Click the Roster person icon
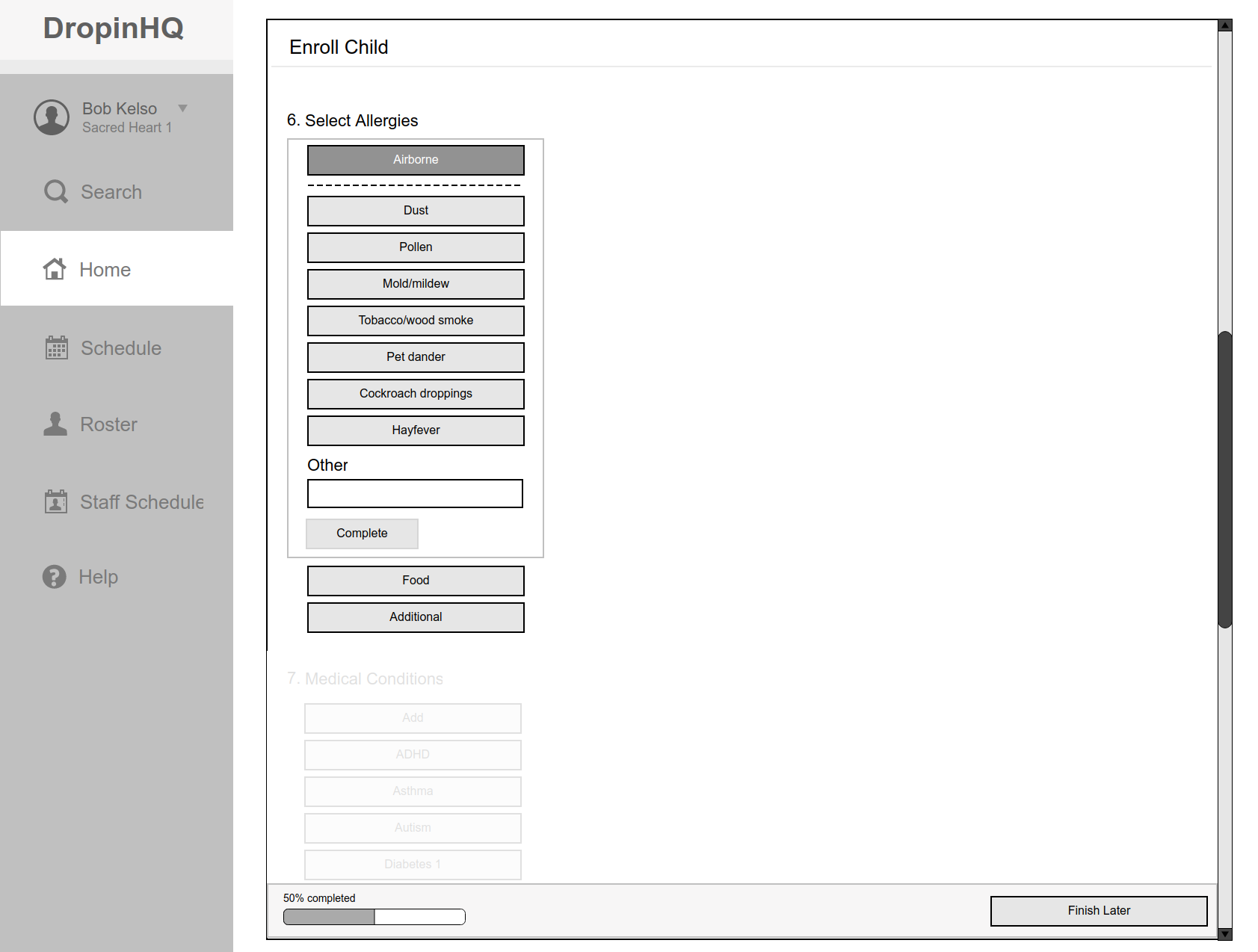Viewport: 1258px width, 952px height. point(55,424)
